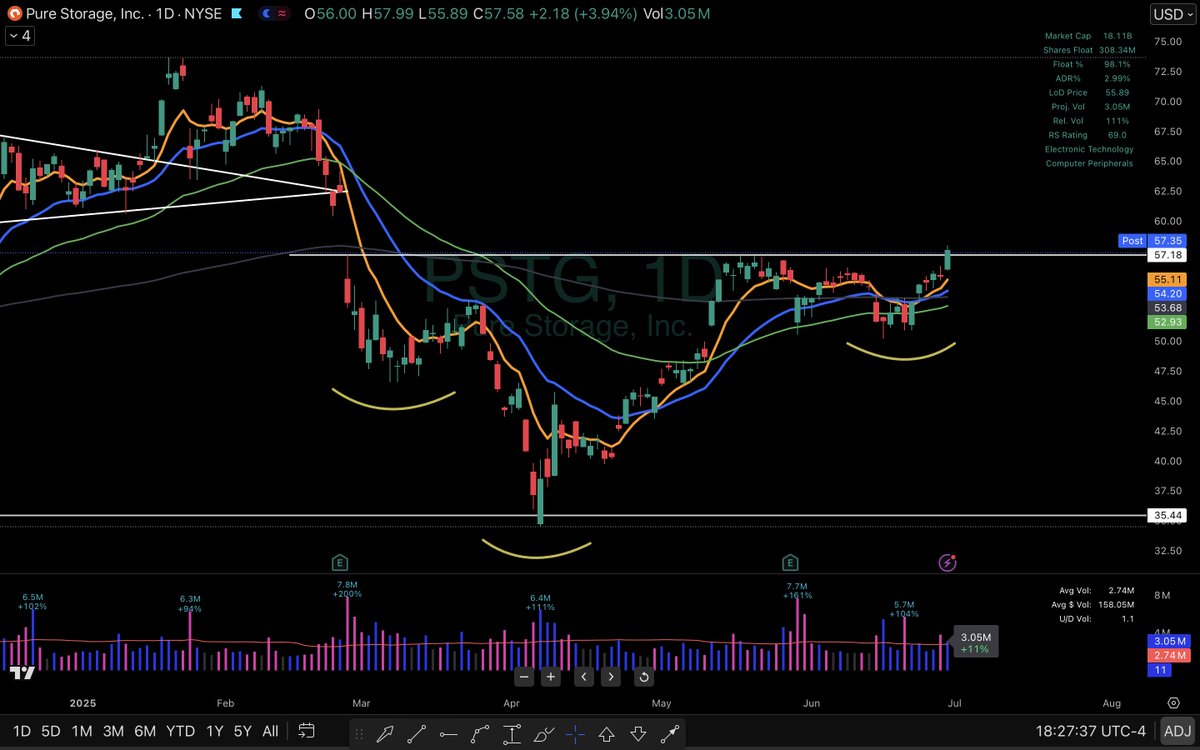Select the 3M time range
The height and width of the screenshot is (750, 1200).
[113, 731]
